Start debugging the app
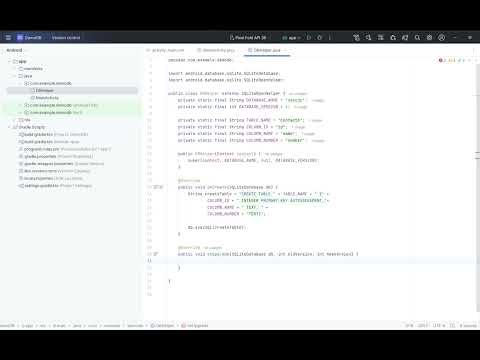The width and height of the screenshot is (480, 360). 319,38
